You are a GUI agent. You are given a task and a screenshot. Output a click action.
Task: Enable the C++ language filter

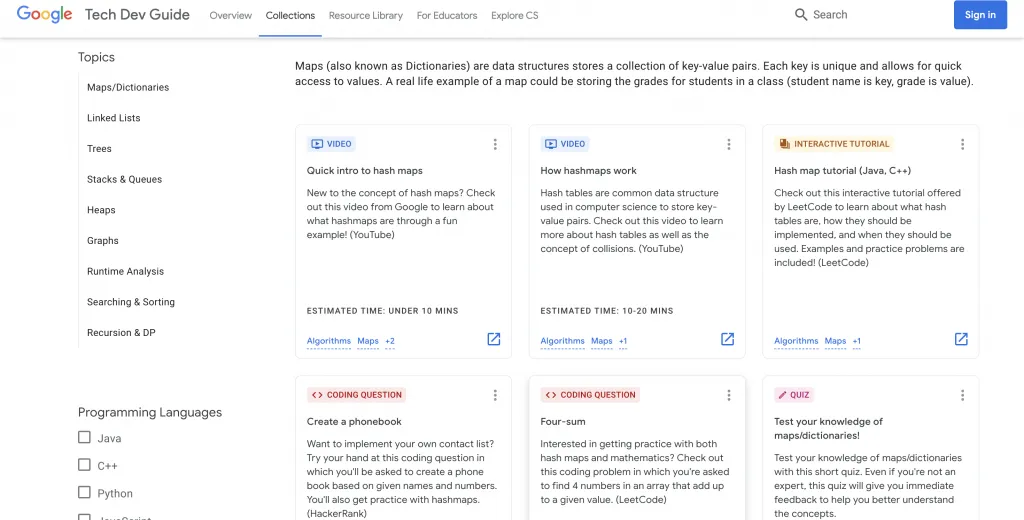[x=84, y=465]
